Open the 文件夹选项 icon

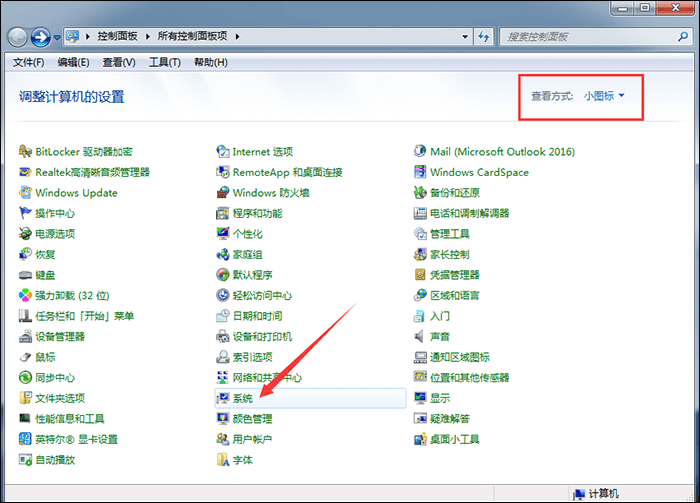[x=25, y=398]
